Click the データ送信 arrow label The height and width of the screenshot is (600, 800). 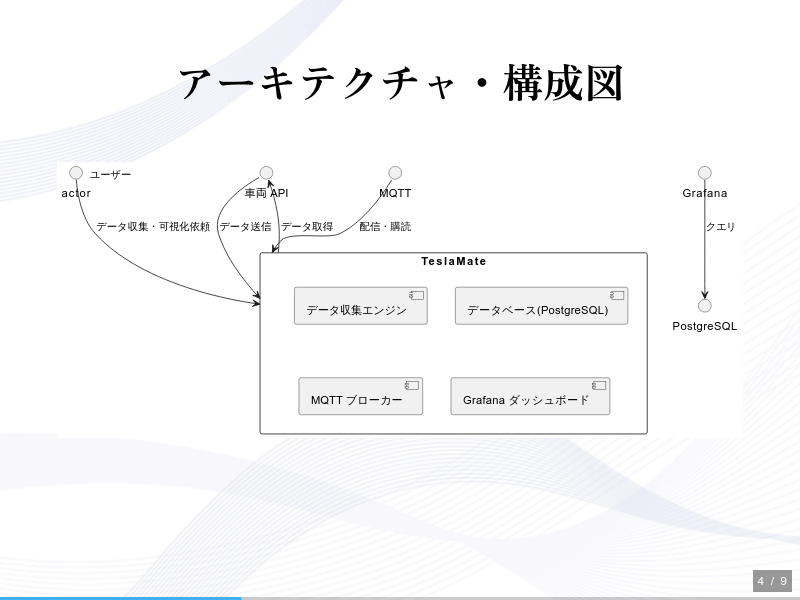tap(245, 227)
